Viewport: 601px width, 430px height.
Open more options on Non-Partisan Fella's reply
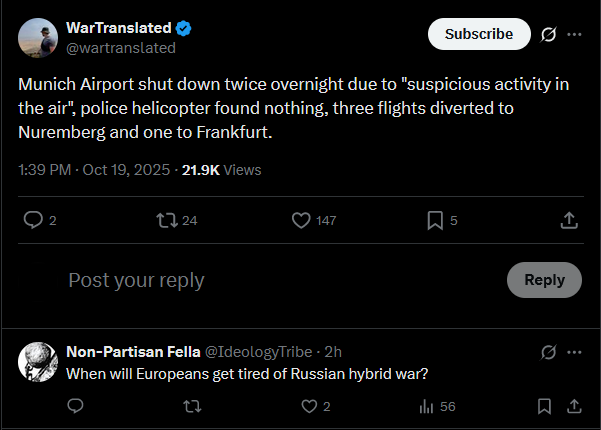point(574,352)
